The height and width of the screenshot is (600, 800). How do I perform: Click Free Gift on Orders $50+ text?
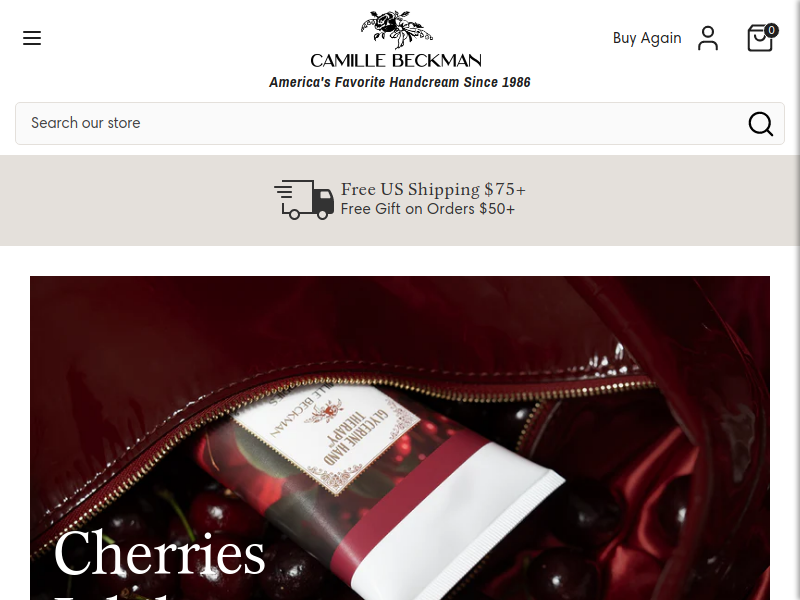click(428, 209)
